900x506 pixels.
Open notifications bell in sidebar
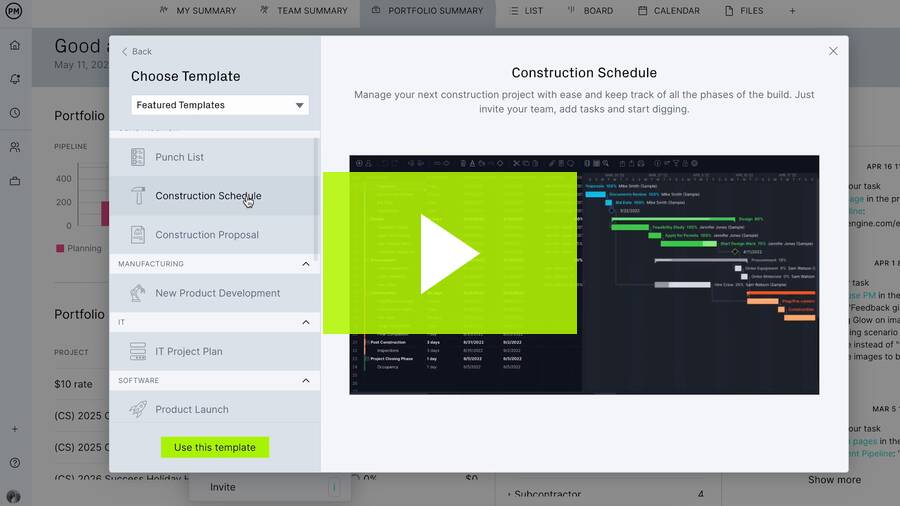pyautogui.click(x=15, y=79)
